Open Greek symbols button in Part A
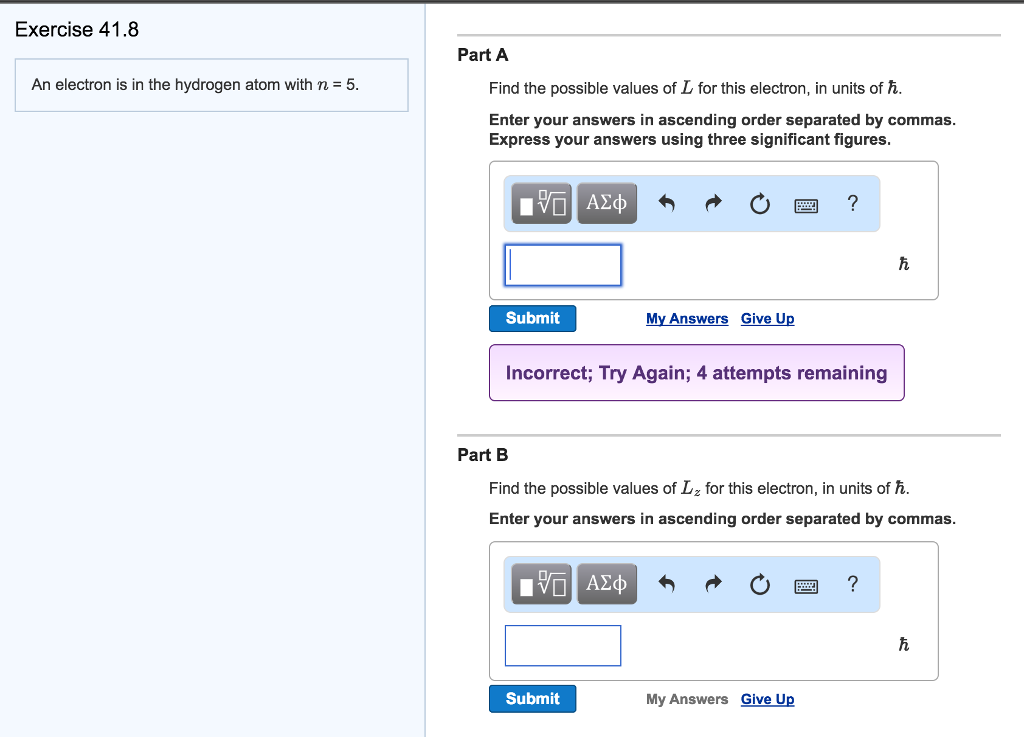This screenshot has height=737, width=1024. tap(607, 204)
